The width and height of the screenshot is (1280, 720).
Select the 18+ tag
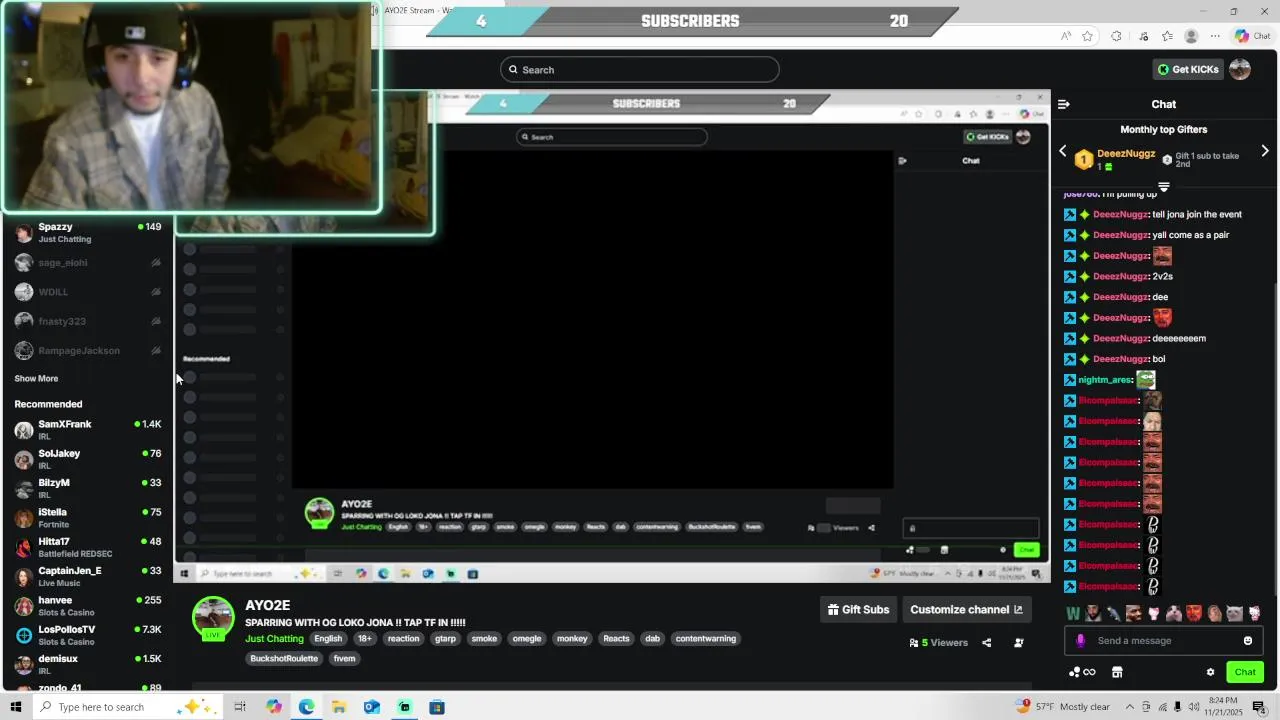(365, 639)
